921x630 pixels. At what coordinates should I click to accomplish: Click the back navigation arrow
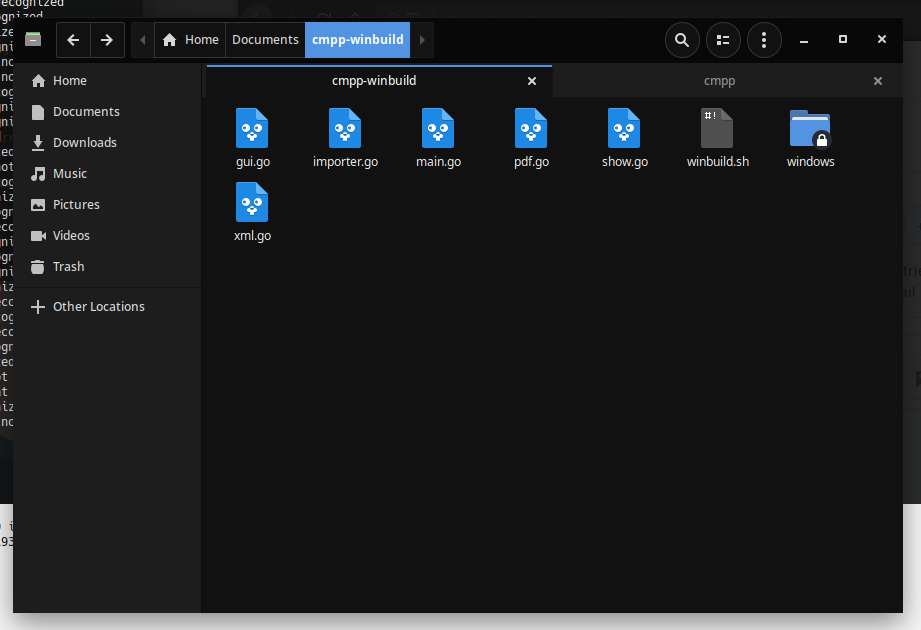pos(72,40)
